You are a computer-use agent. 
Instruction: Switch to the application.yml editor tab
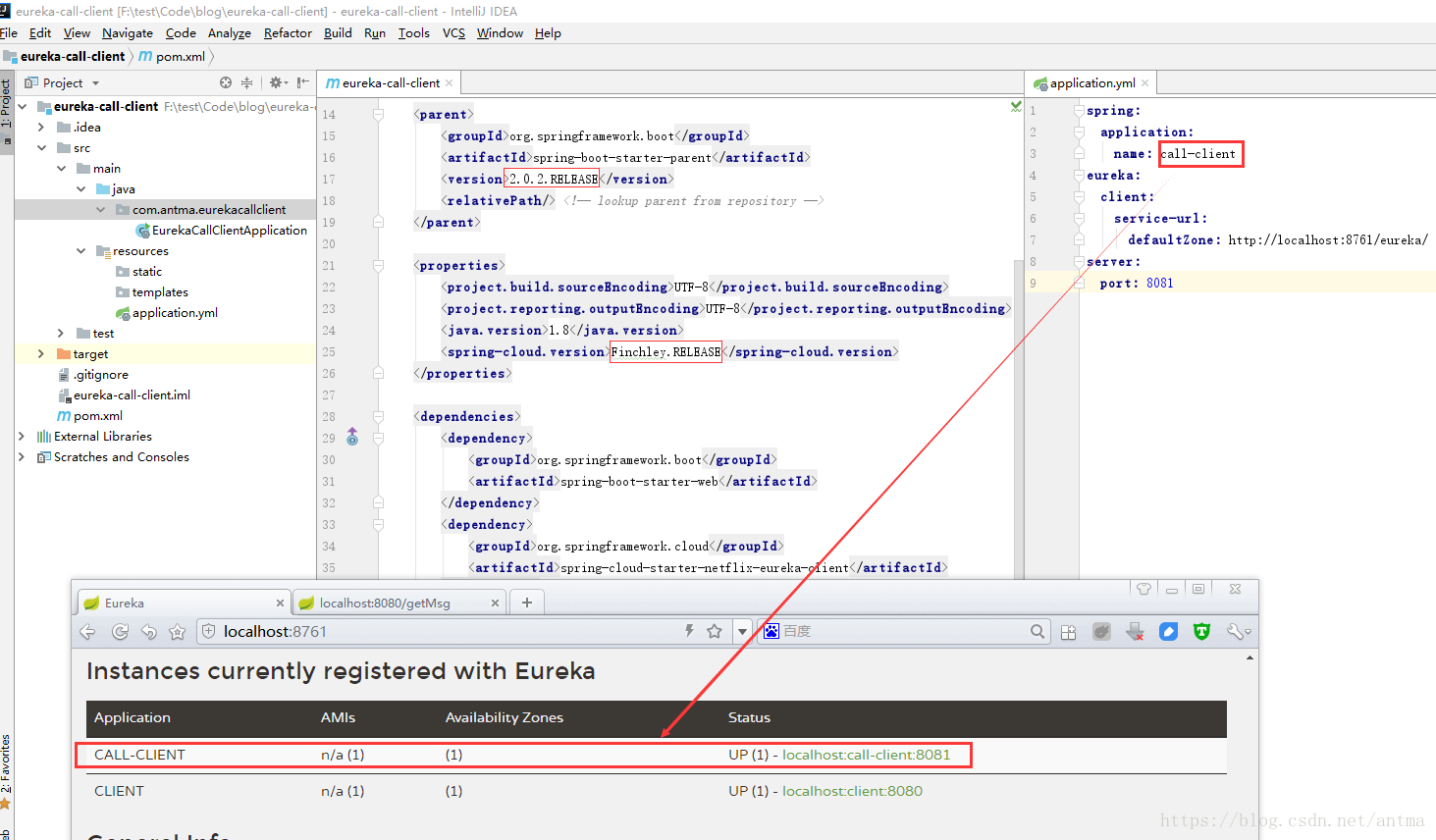(1091, 83)
